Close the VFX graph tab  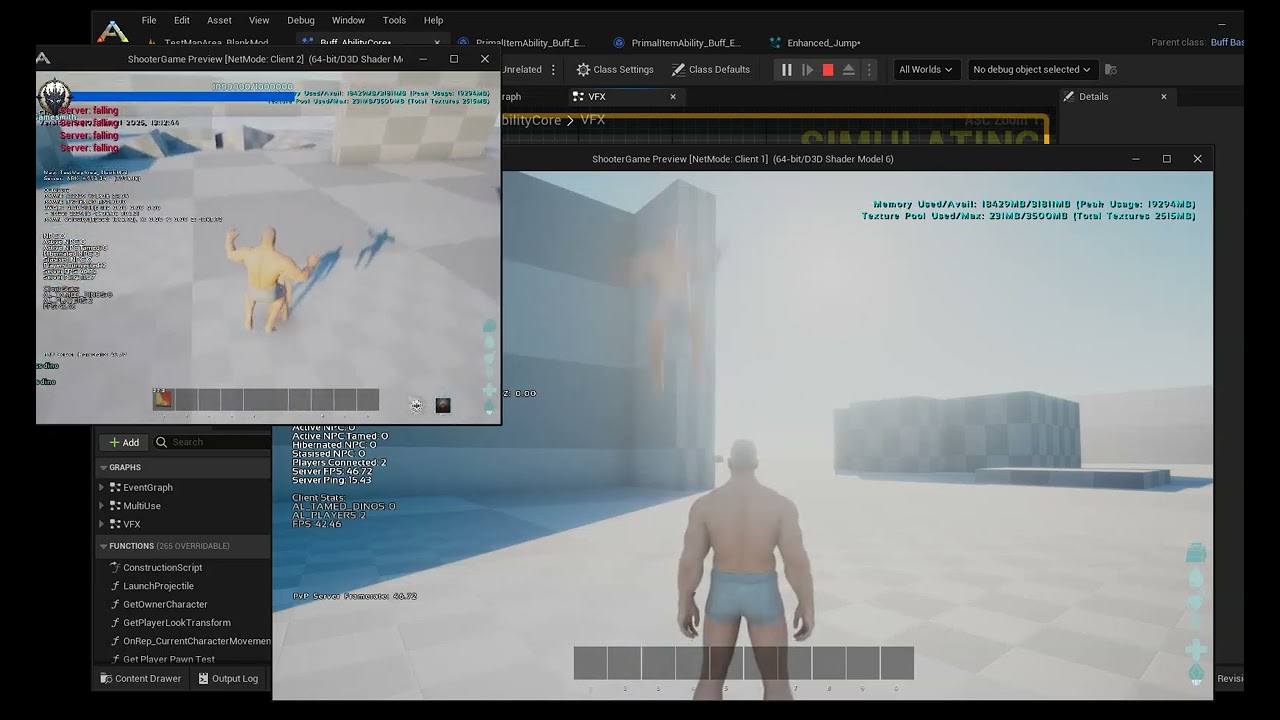[x=673, y=97]
